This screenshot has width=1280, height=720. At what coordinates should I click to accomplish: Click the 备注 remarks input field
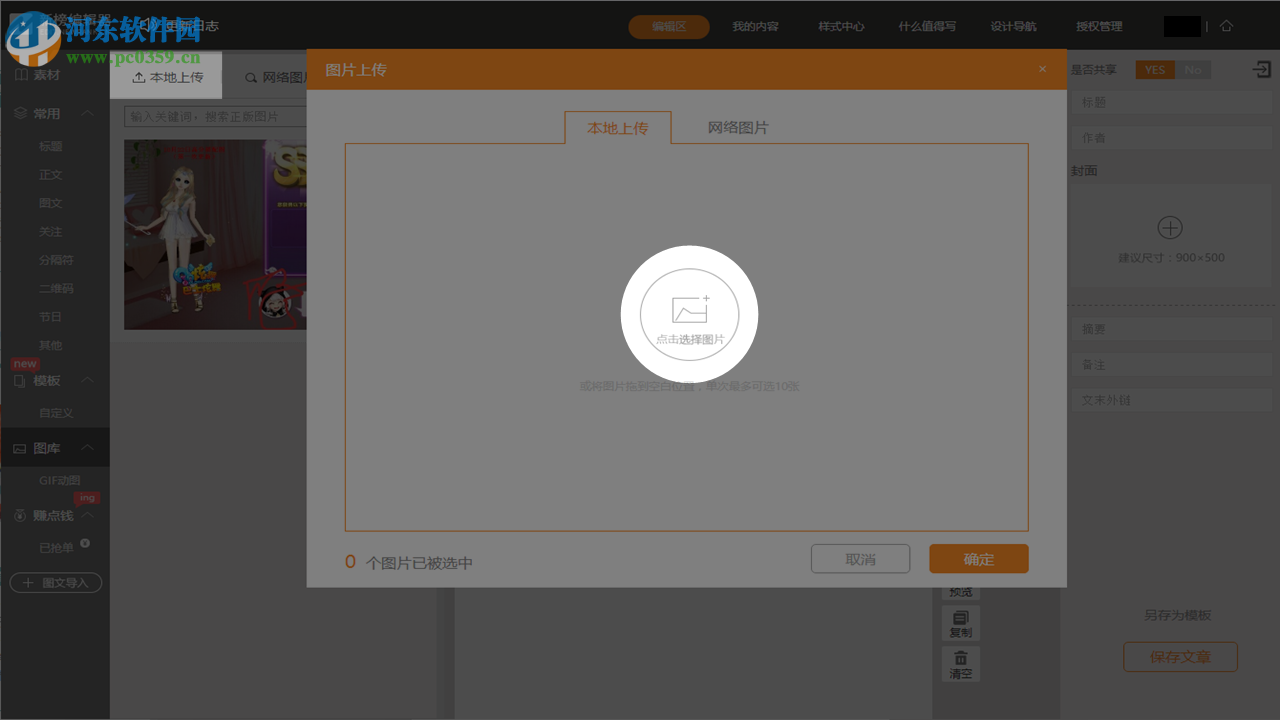click(1172, 365)
